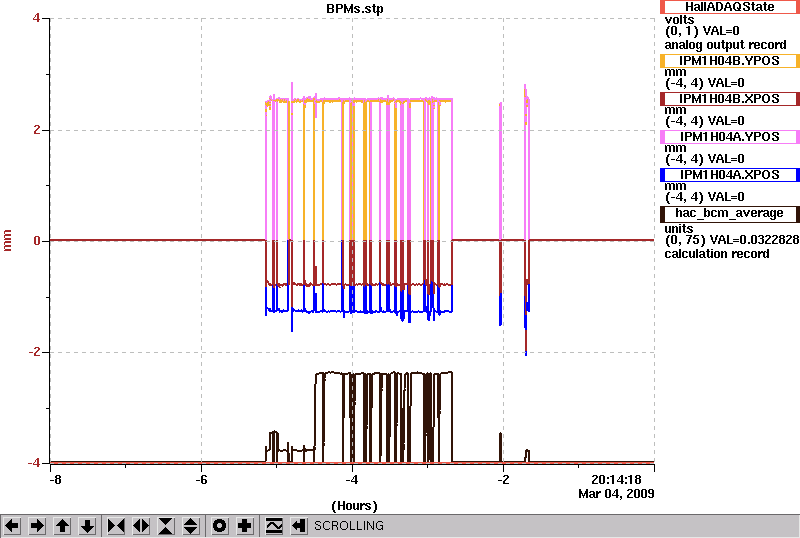
Task: Select the IPM1H04B.XPOS curve in the legend
Action: point(730,99)
